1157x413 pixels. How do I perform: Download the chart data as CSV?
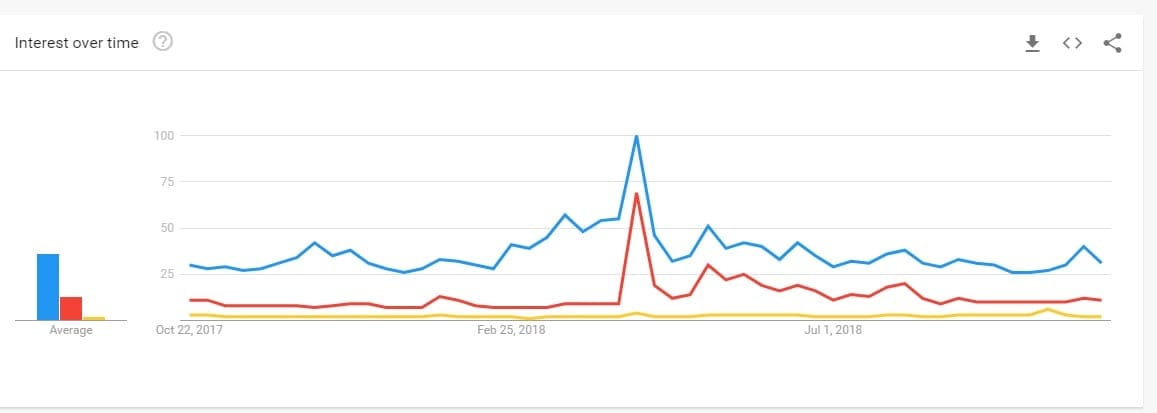tap(1033, 43)
